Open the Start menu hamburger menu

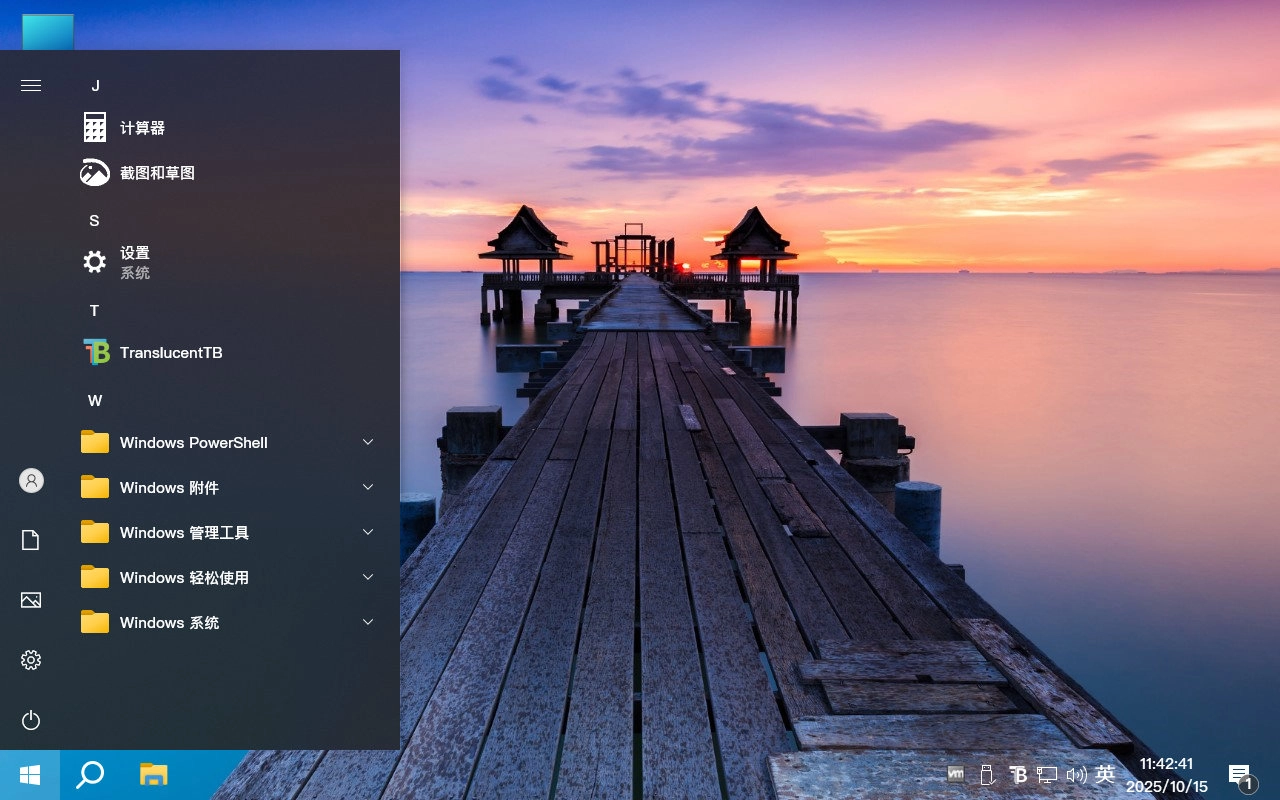(x=30, y=85)
